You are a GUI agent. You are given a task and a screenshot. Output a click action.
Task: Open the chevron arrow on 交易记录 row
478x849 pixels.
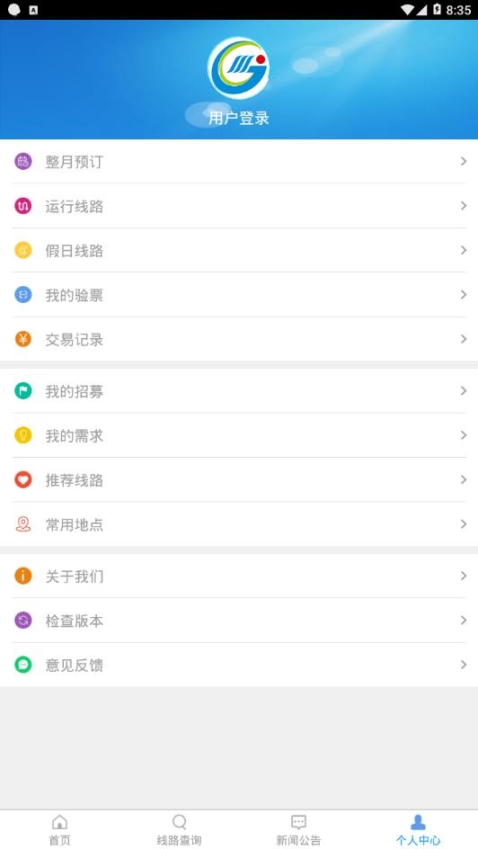[x=463, y=339]
